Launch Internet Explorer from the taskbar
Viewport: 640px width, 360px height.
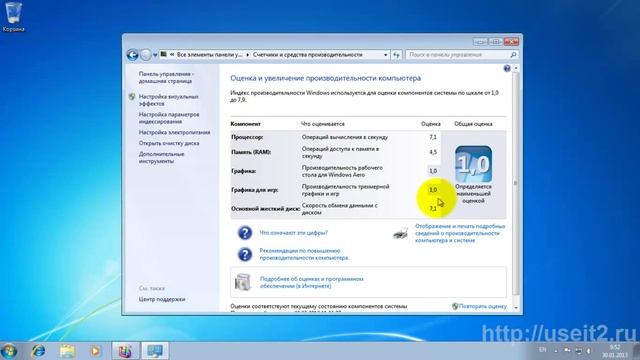39,351
